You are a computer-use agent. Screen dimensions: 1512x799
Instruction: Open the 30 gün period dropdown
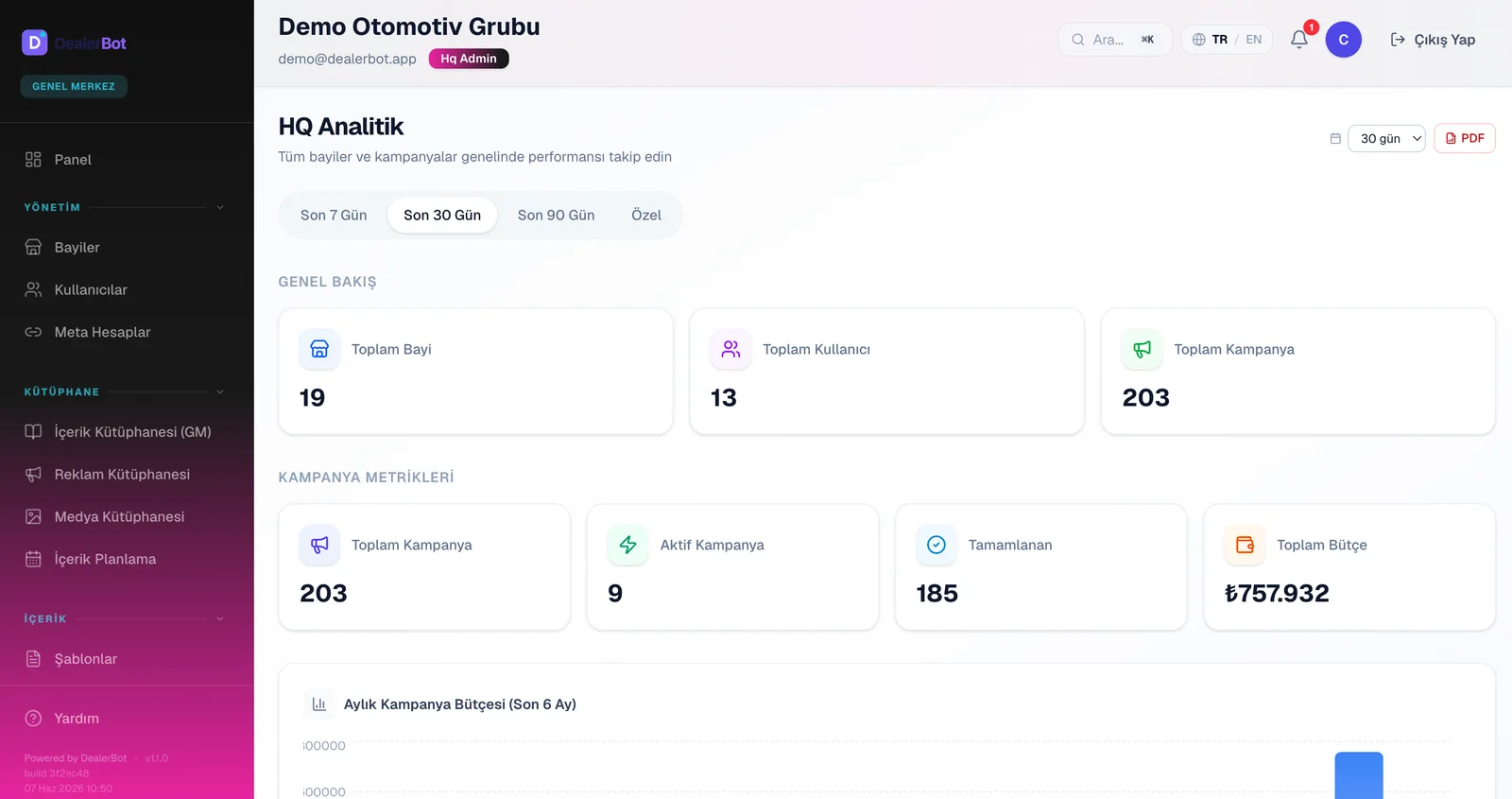tap(1386, 138)
